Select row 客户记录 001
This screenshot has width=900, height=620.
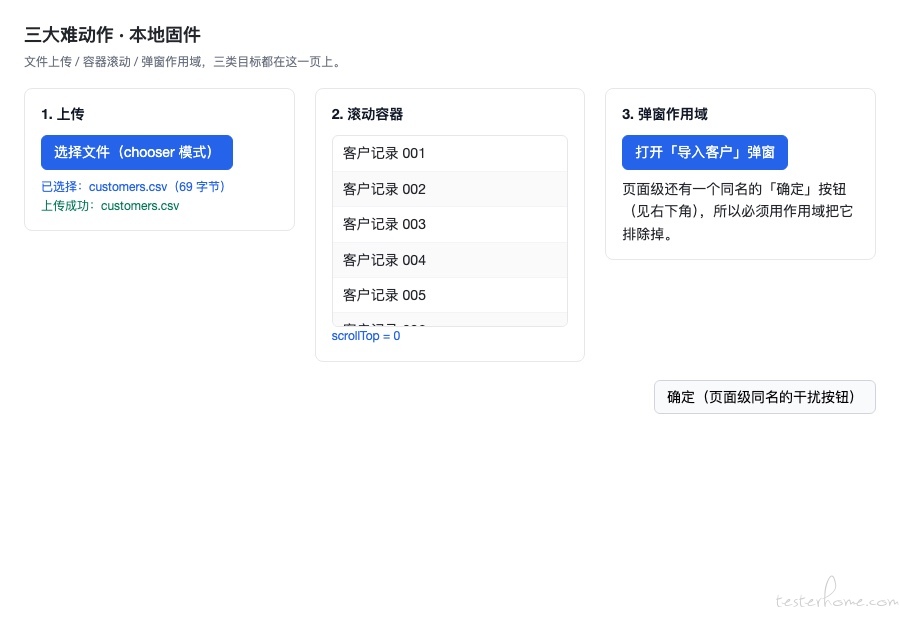(x=449, y=153)
